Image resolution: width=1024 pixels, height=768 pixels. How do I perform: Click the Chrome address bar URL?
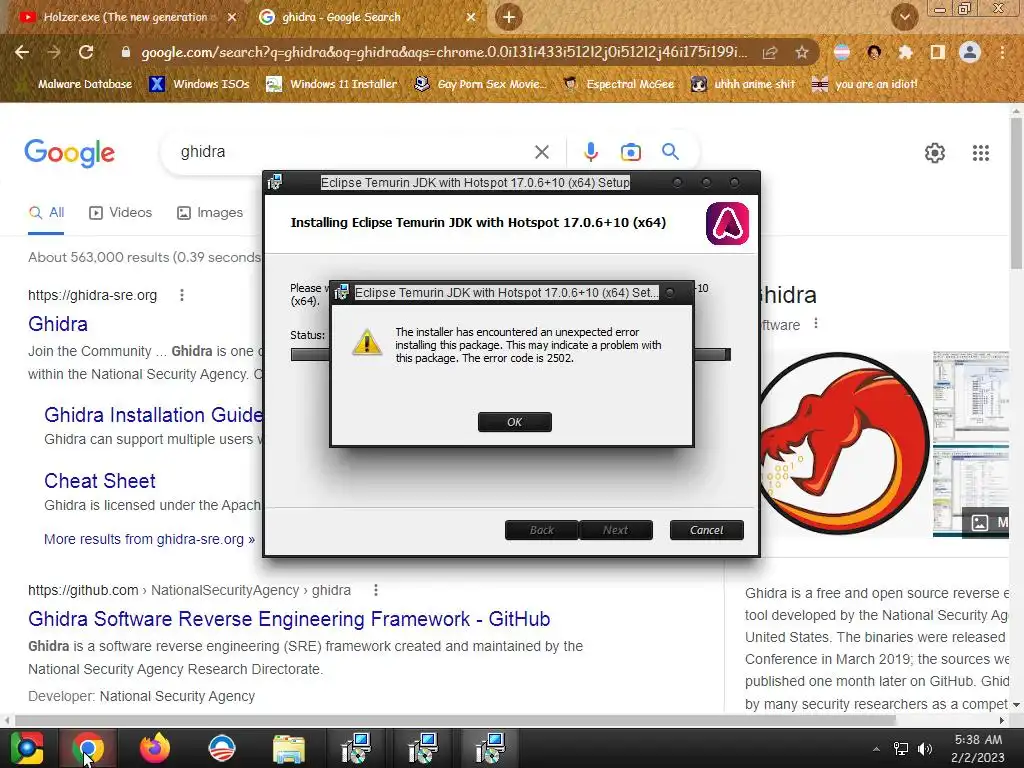(444, 52)
